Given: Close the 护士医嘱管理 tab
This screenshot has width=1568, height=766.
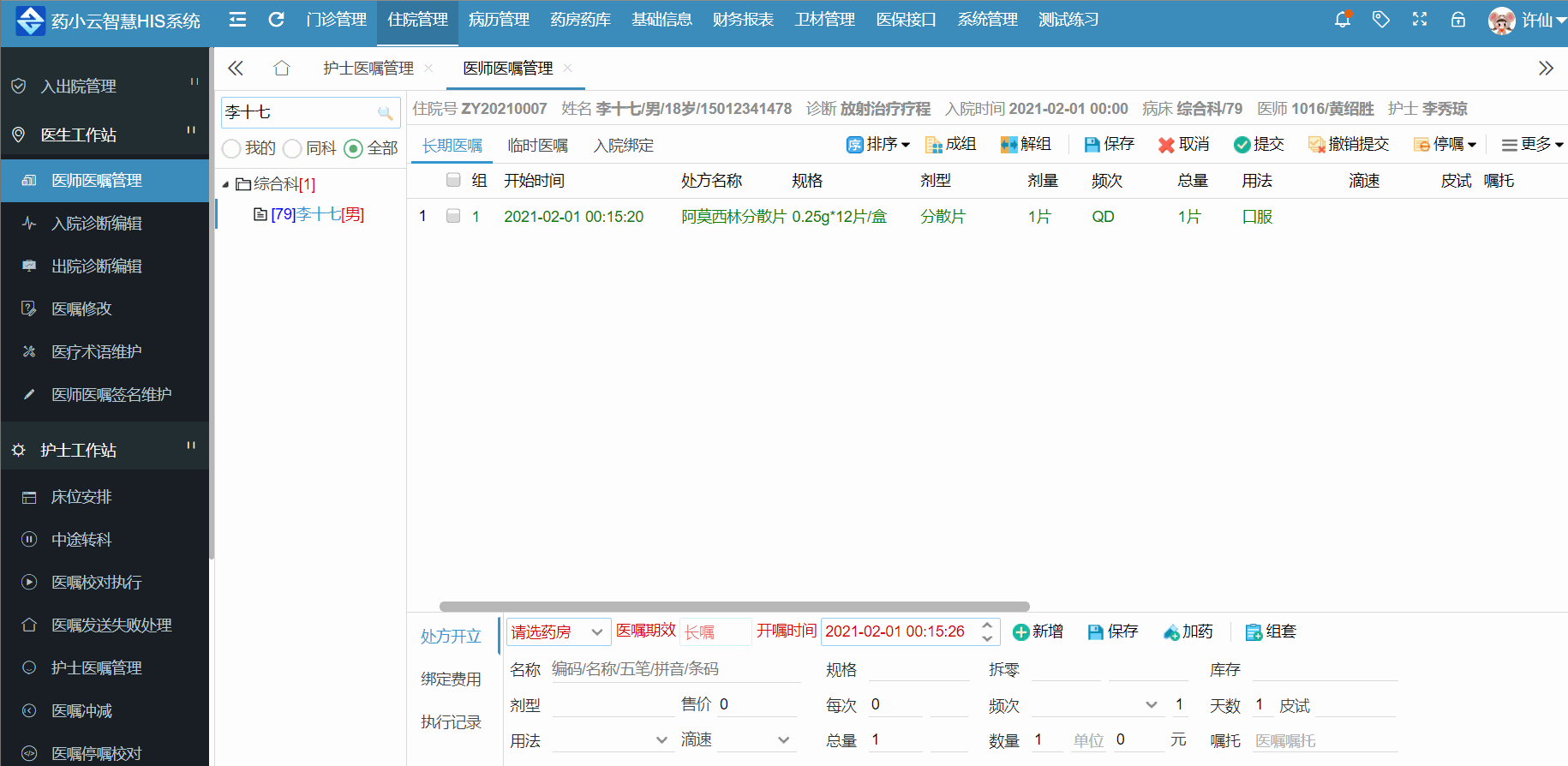Looking at the screenshot, I should coord(428,68).
